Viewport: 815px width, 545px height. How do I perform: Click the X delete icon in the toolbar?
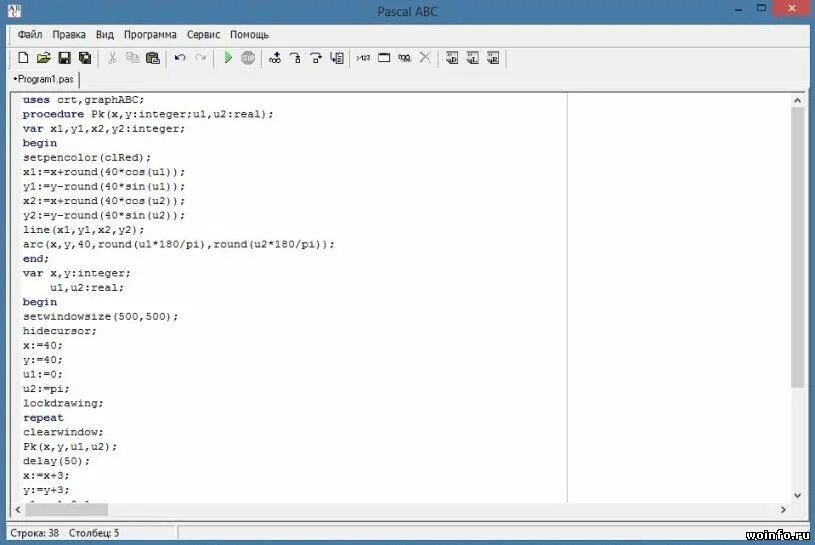(425, 58)
